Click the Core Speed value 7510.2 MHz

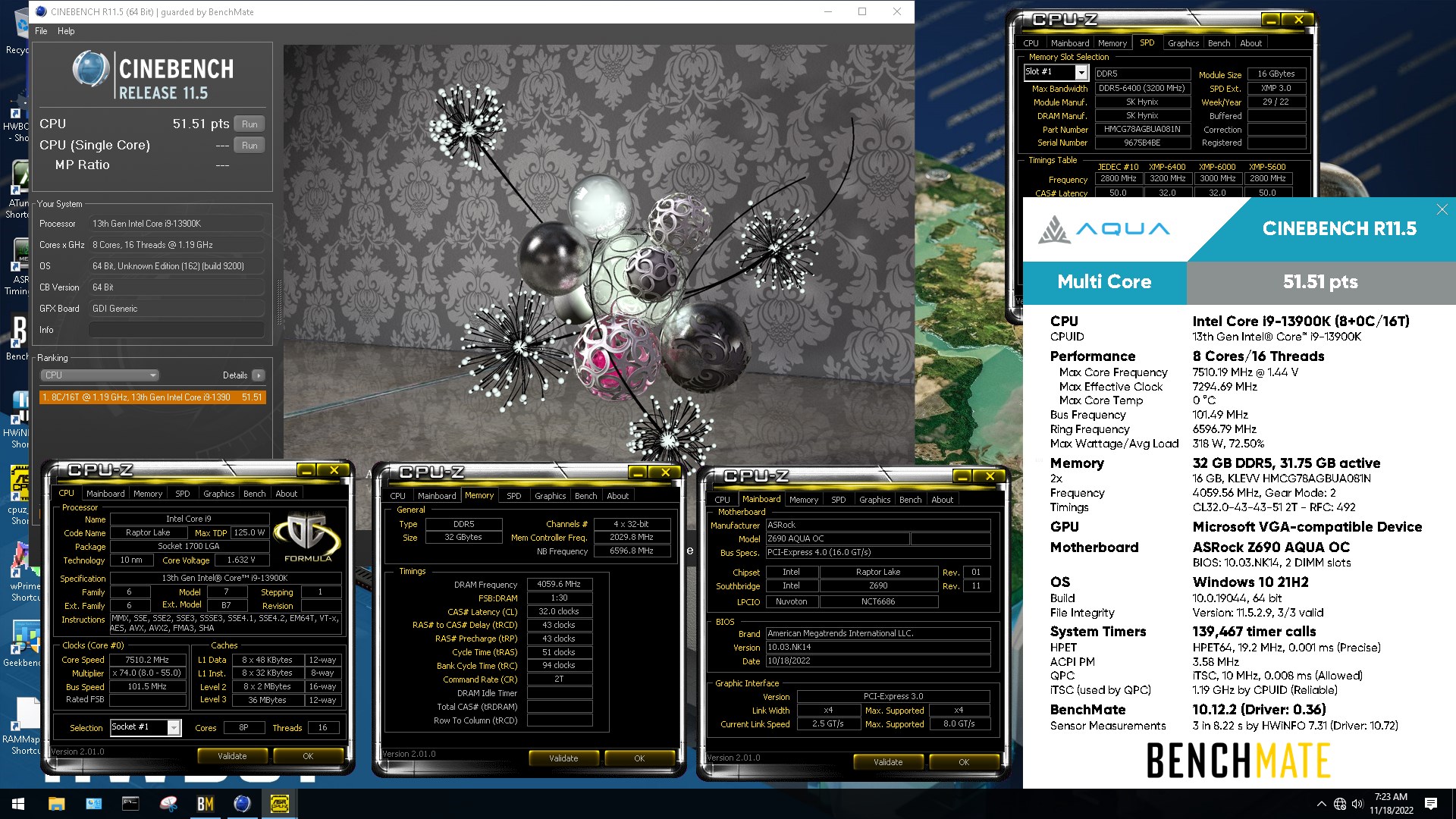coord(147,660)
